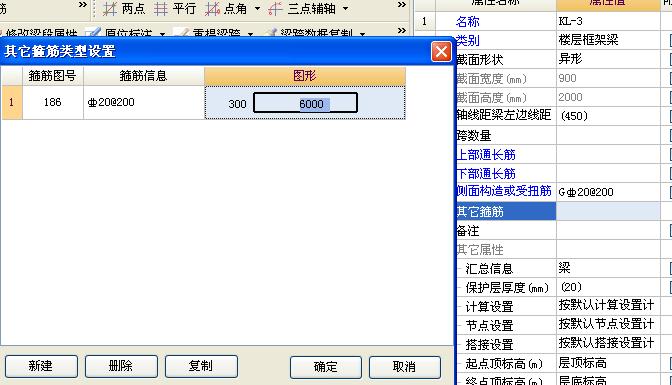Click the 截面形状 property label

click(480, 60)
